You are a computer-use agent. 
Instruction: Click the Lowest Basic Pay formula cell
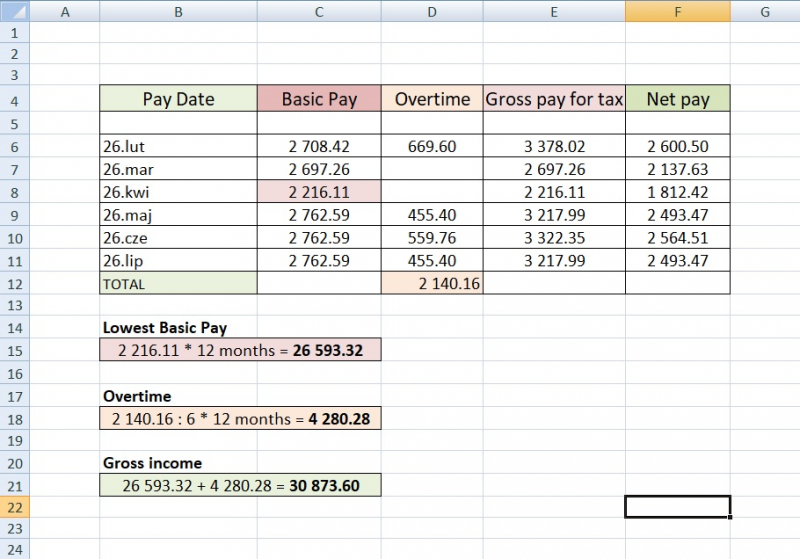[240, 351]
